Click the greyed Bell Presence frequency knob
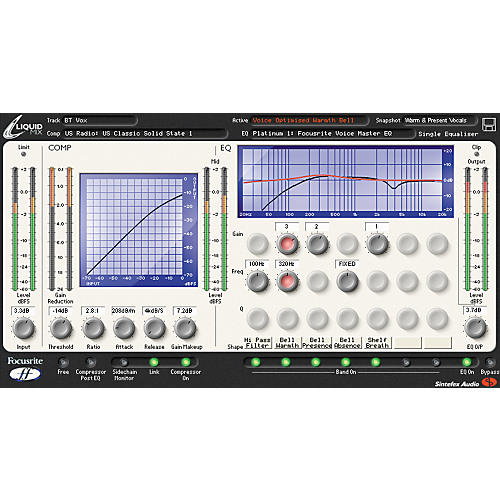The image size is (500, 500). (x=317, y=281)
